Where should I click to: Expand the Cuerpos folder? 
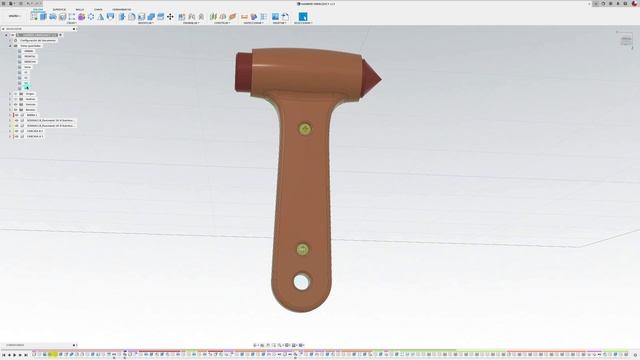[10, 104]
